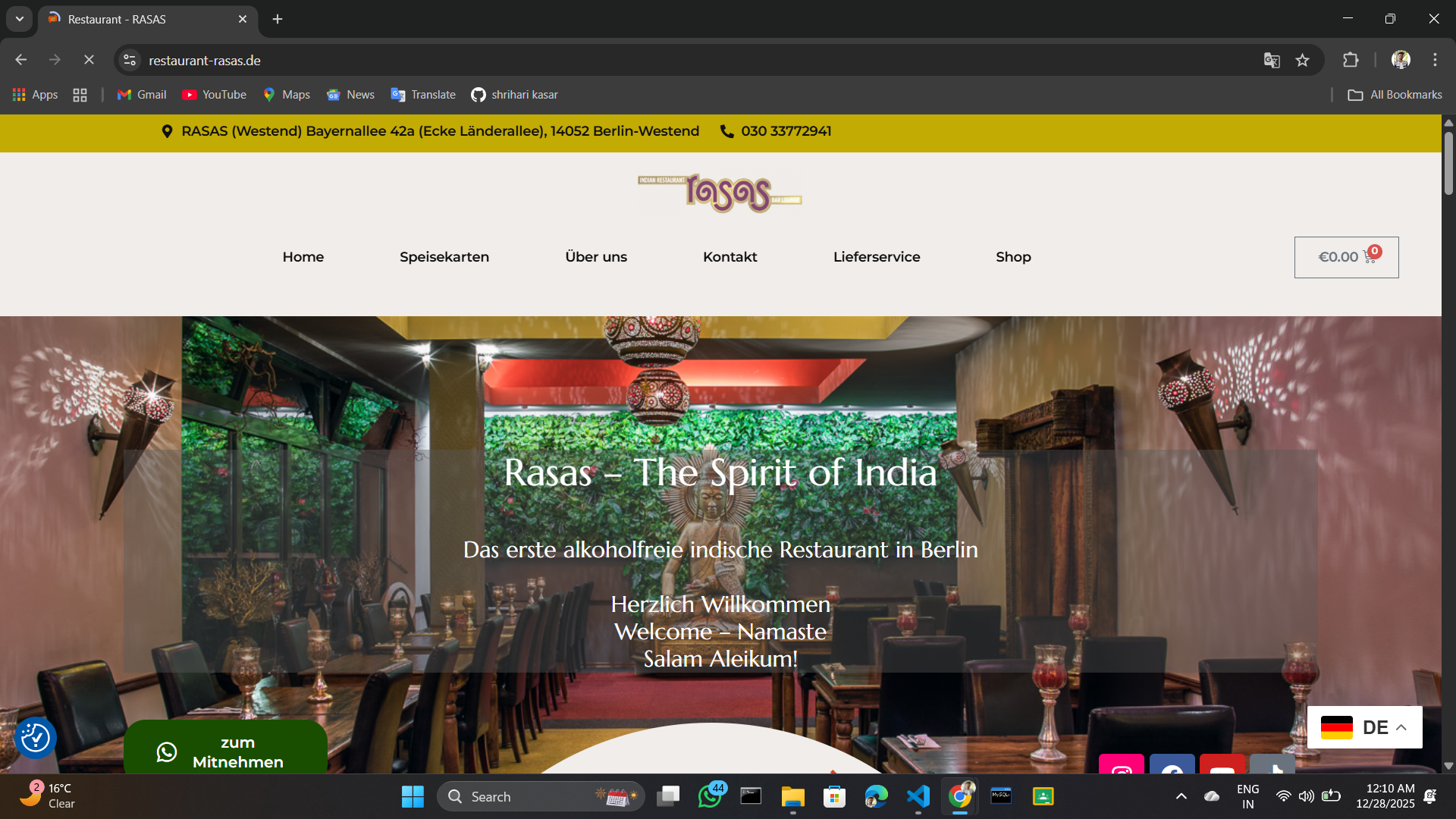Screen dimensions: 1456x819
Task: Show hidden icons in the system tray
Action: [1181, 796]
